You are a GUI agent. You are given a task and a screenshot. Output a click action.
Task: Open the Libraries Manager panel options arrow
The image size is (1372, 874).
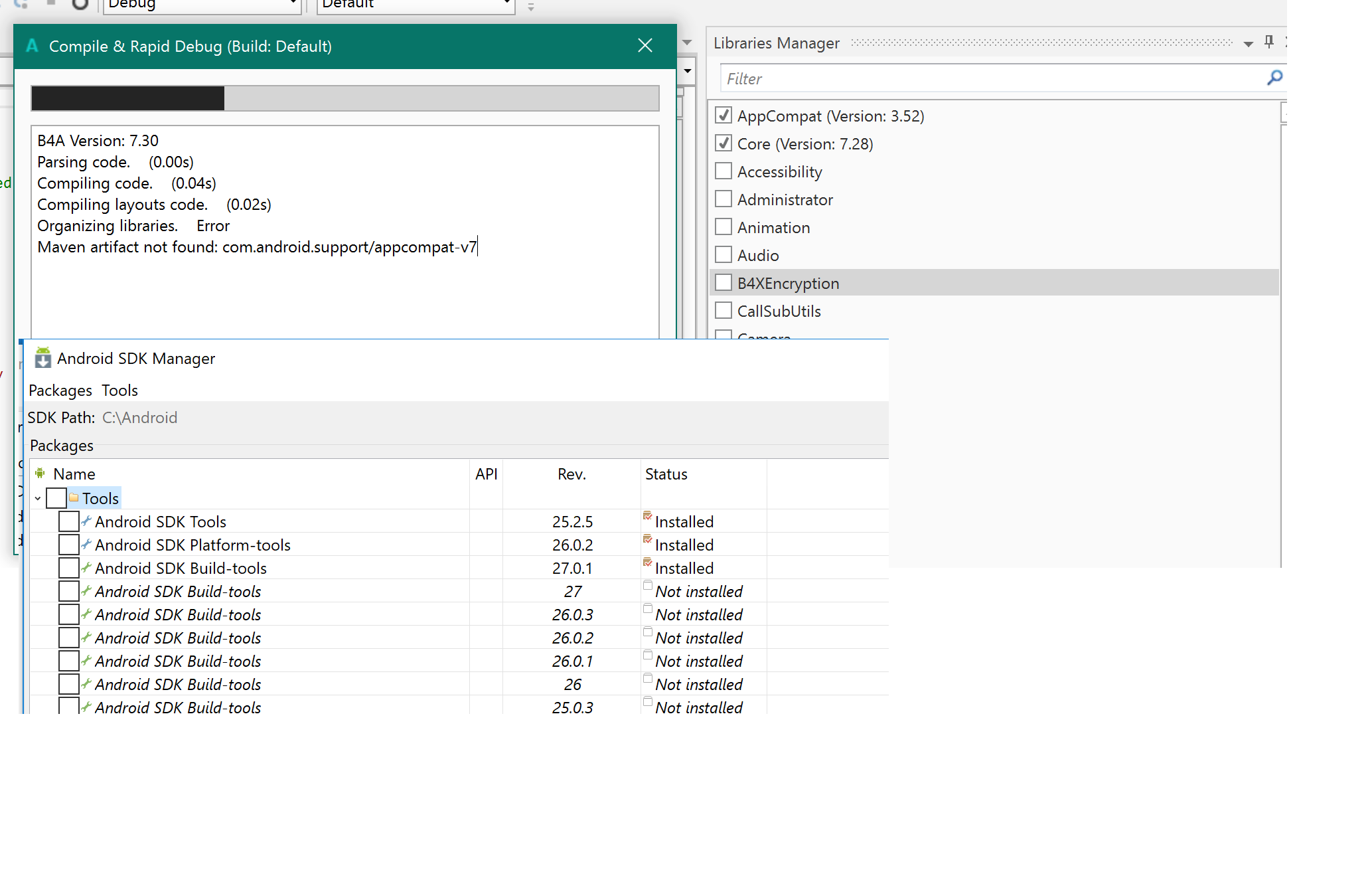[1248, 44]
